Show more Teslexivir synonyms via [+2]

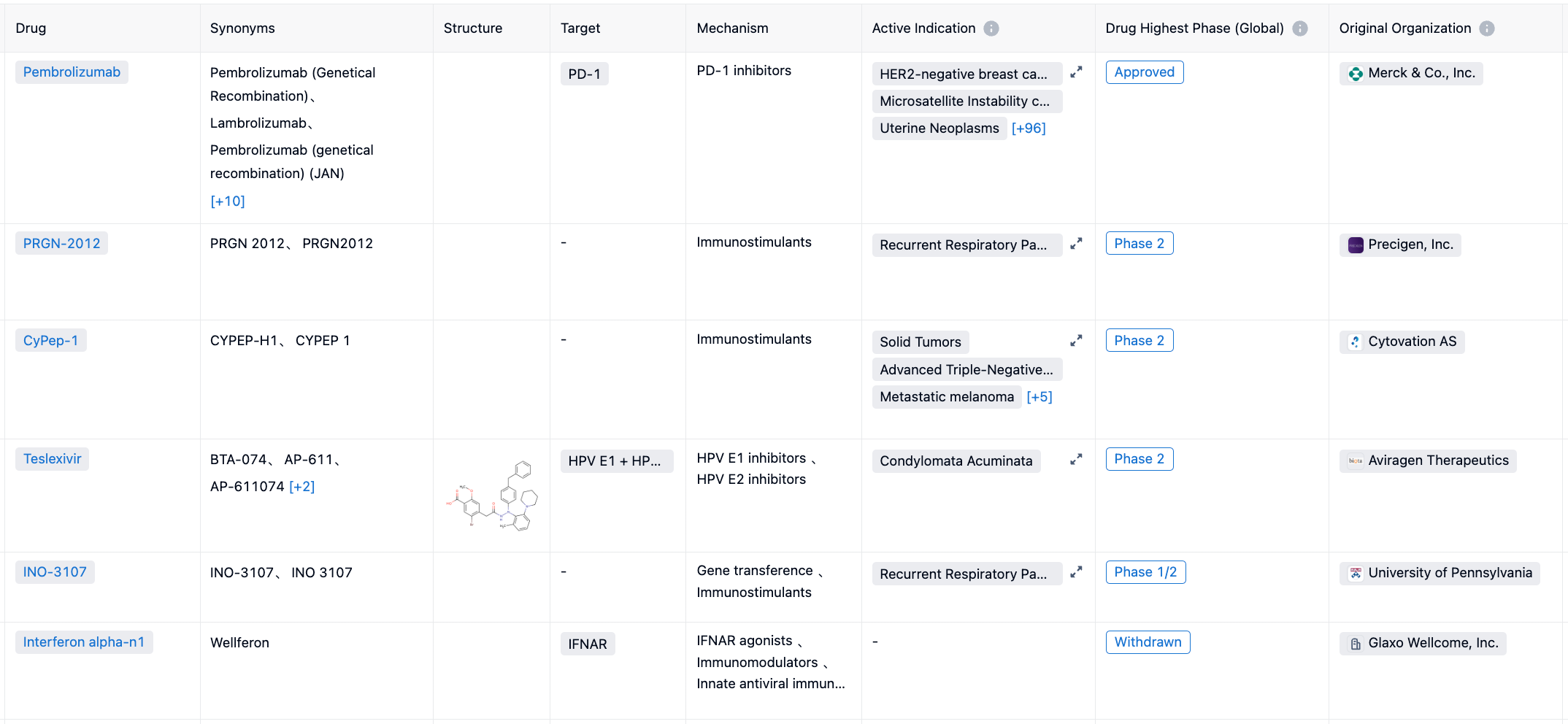point(301,487)
